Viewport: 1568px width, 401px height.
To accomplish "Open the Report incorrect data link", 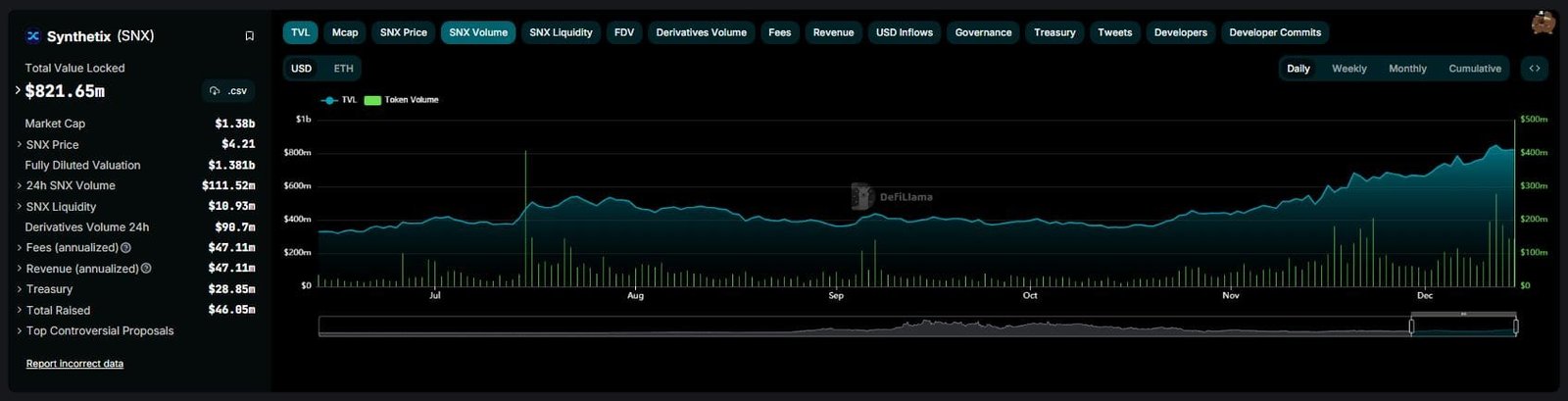I will point(74,364).
